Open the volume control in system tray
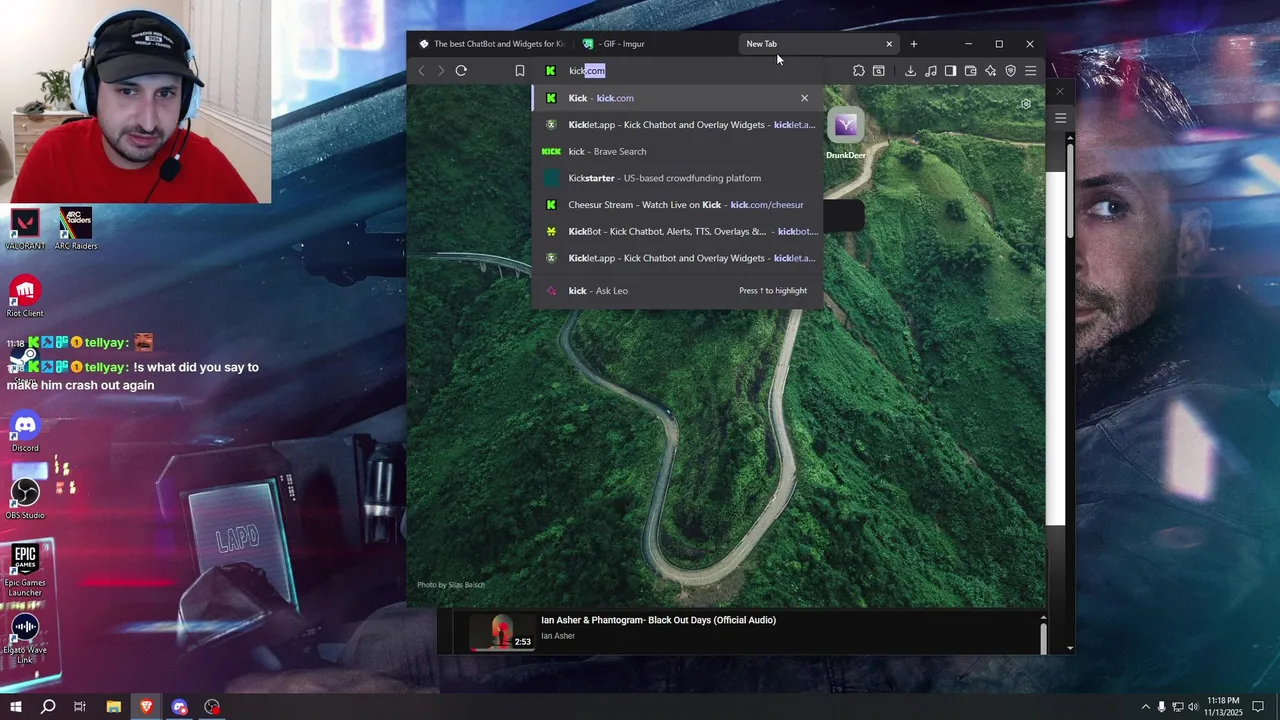Viewport: 1280px width, 720px height. [x=1193, y=707]
